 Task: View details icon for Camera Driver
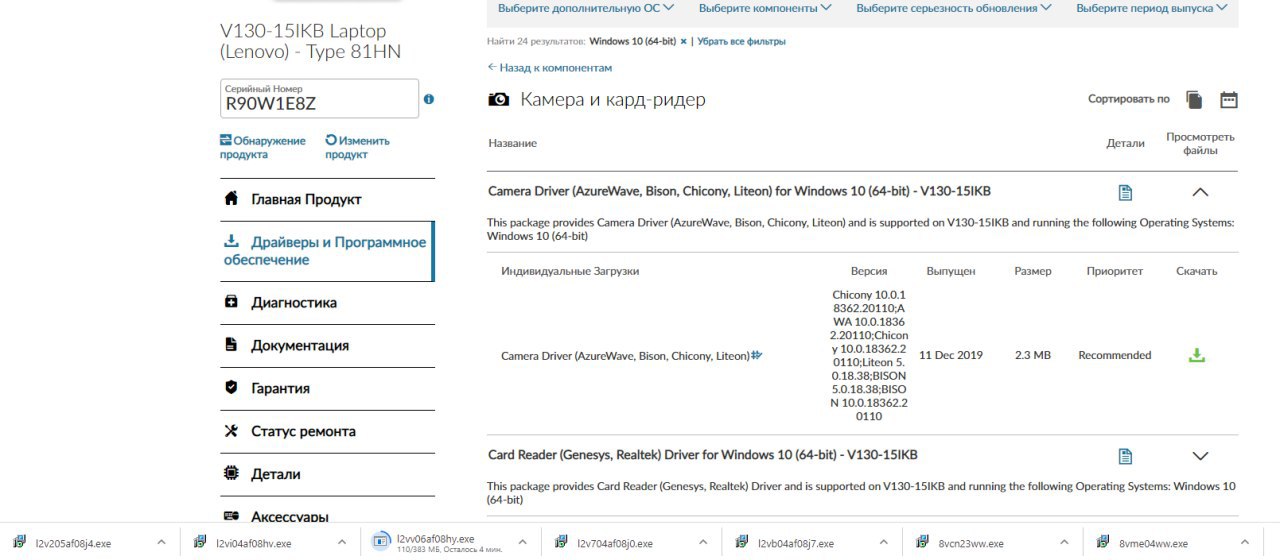coord(1125,192)
